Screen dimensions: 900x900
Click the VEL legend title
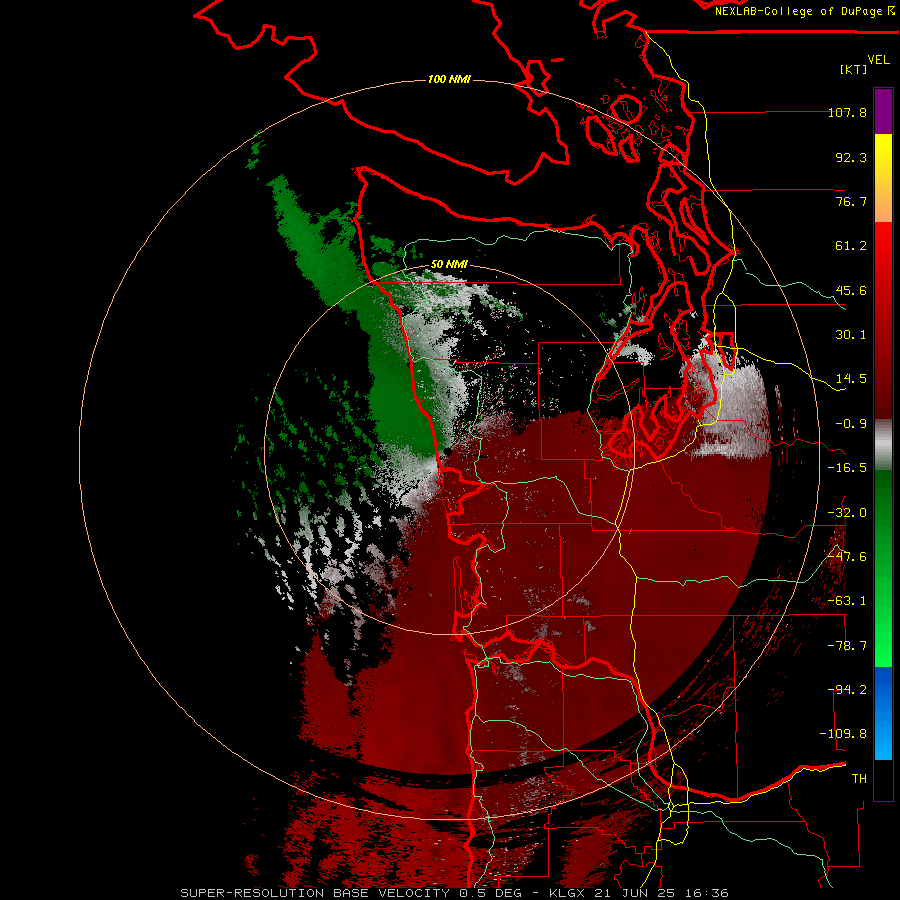click(x=878, y=60)
